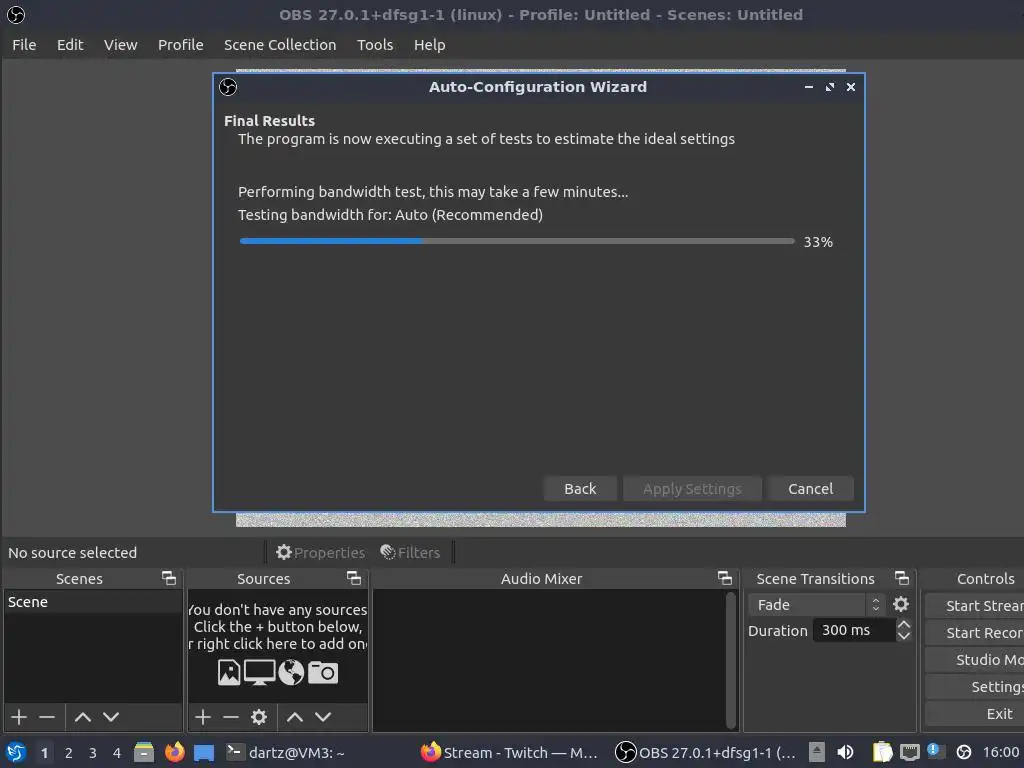Screen dimensions: 1024x768
Task: Move scene up in Scenes panel
Action: [x=83, y=717]
